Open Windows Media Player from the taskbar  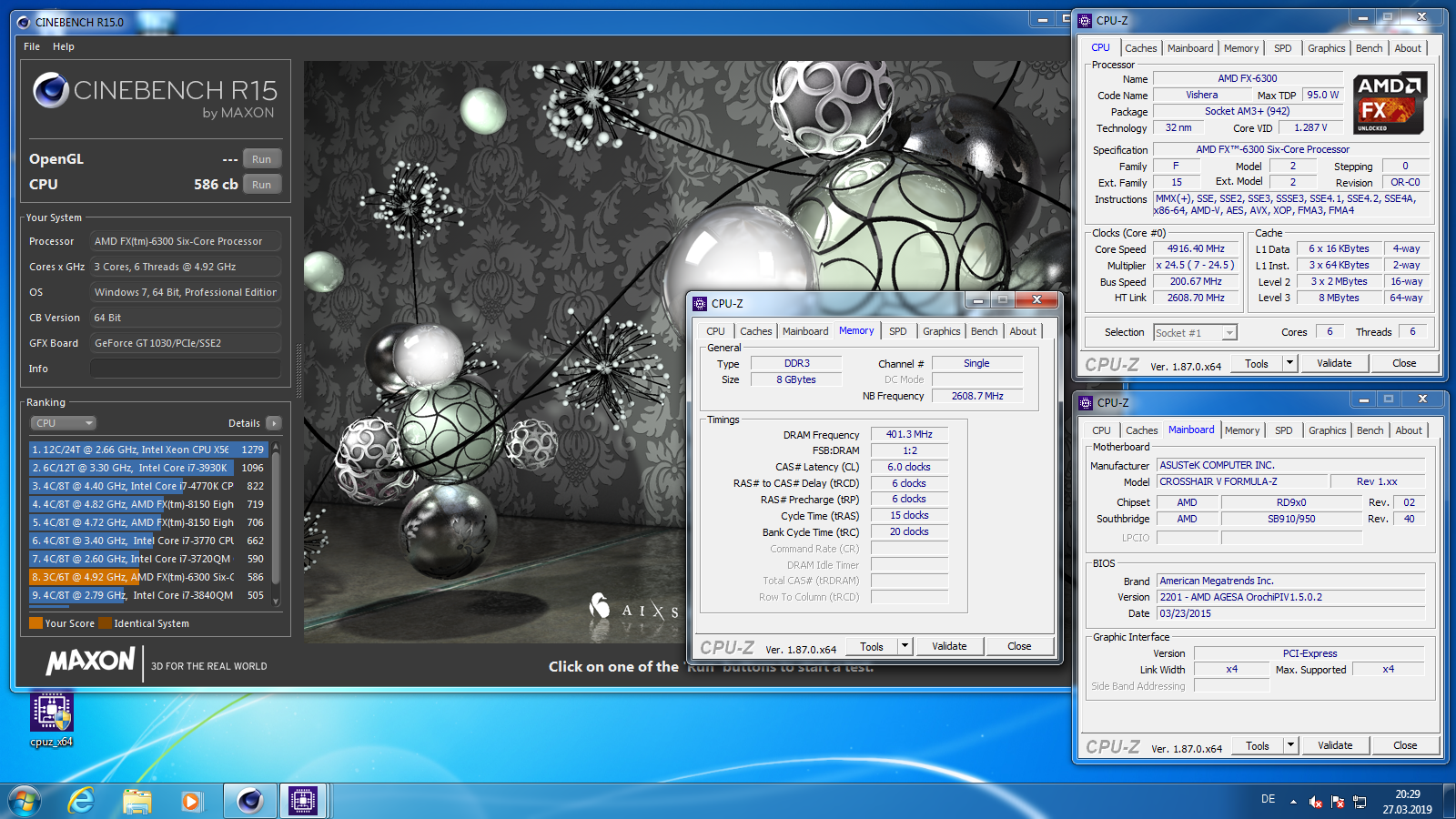(x=191, y=801)
